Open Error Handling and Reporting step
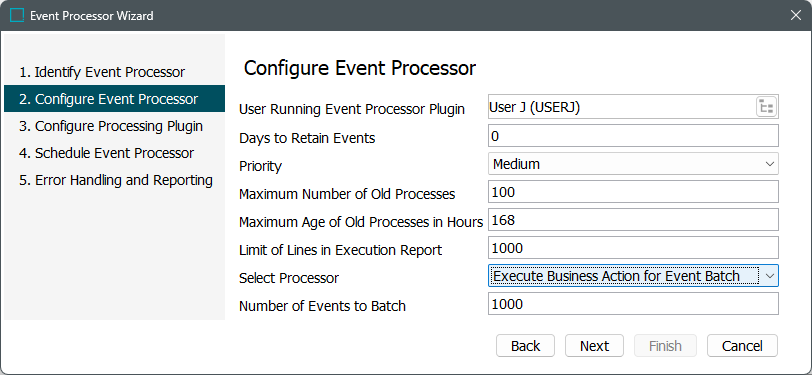Screen dimensions: 812x375 point(114,180)
